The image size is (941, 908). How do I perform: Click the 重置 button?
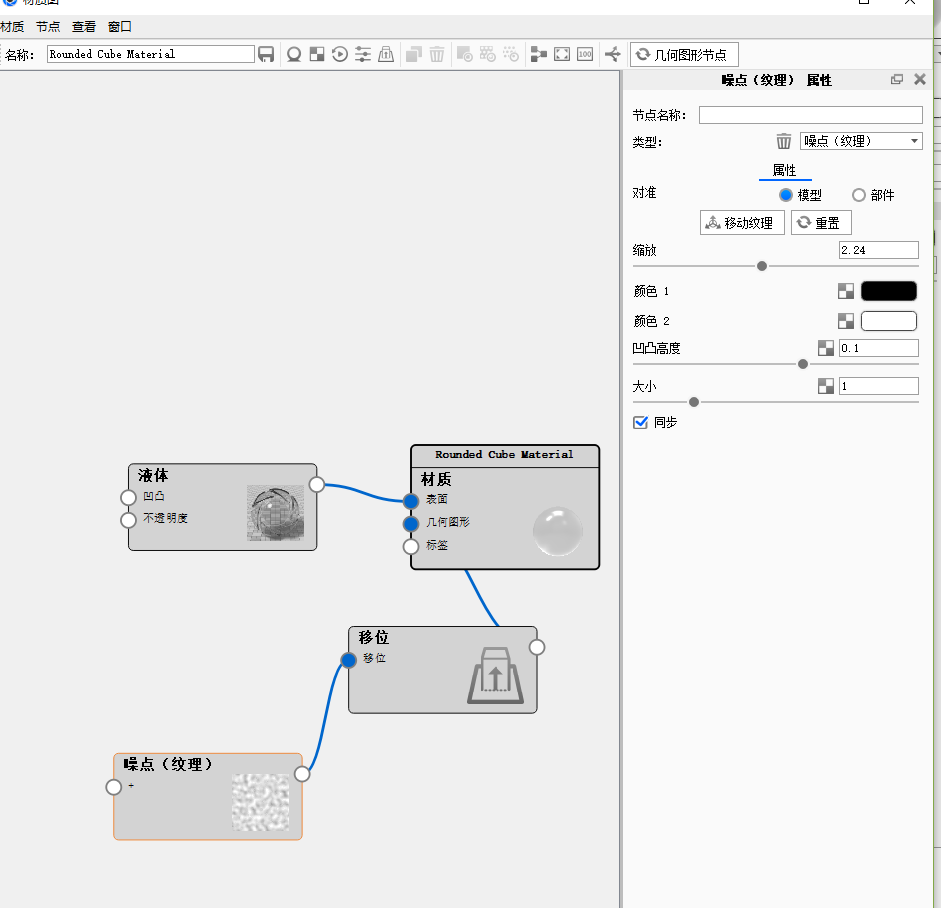pyautogui.click(x=821, y=223)
